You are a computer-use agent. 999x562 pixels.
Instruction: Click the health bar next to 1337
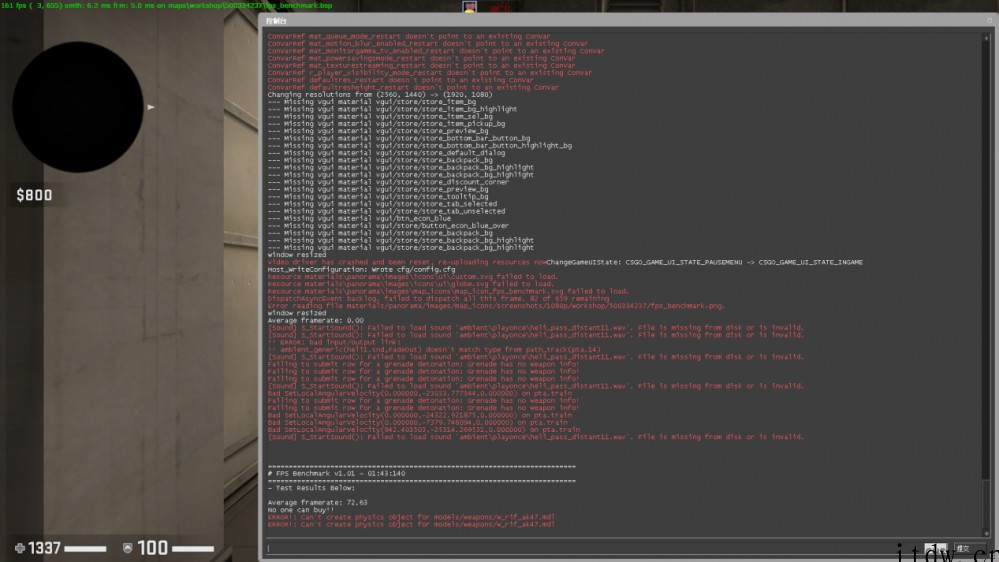85,549
